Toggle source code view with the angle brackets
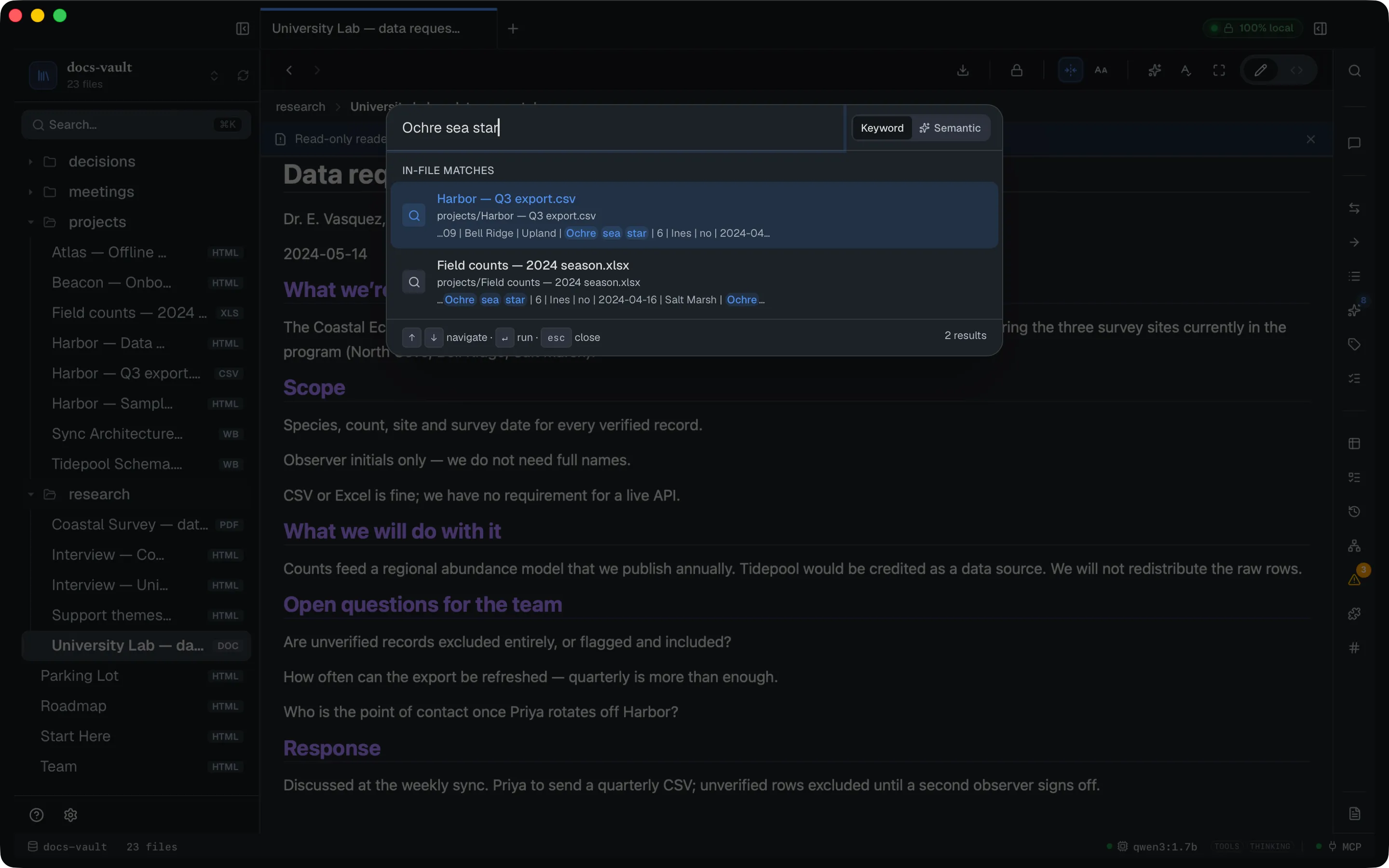The height and width of the screenshot is (868, 1389). (1296, 70)
